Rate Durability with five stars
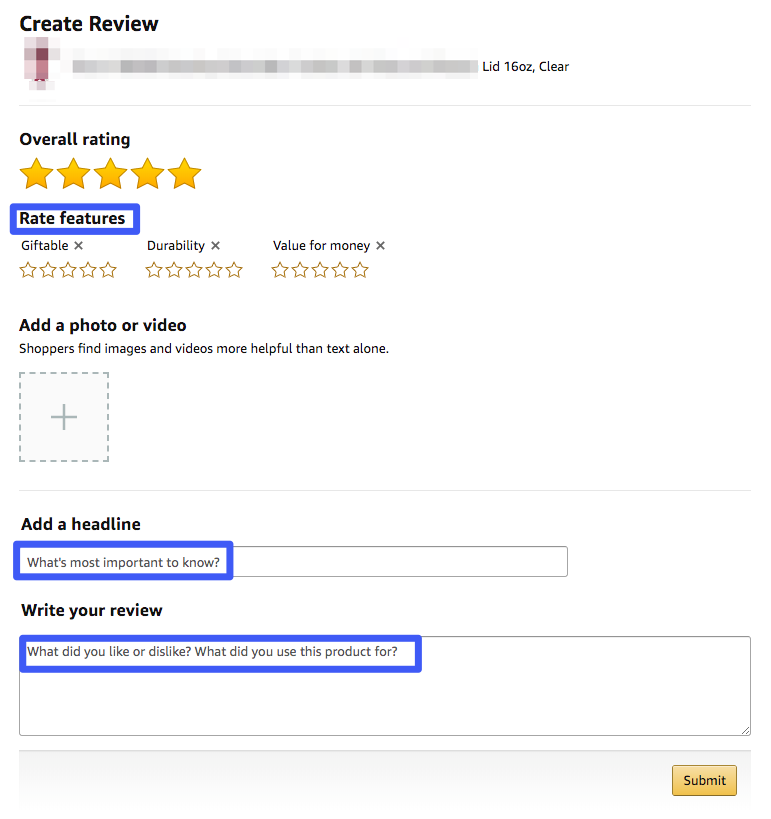Image resolution: width=771 pixels, height=819 pixels. (234, 270)
